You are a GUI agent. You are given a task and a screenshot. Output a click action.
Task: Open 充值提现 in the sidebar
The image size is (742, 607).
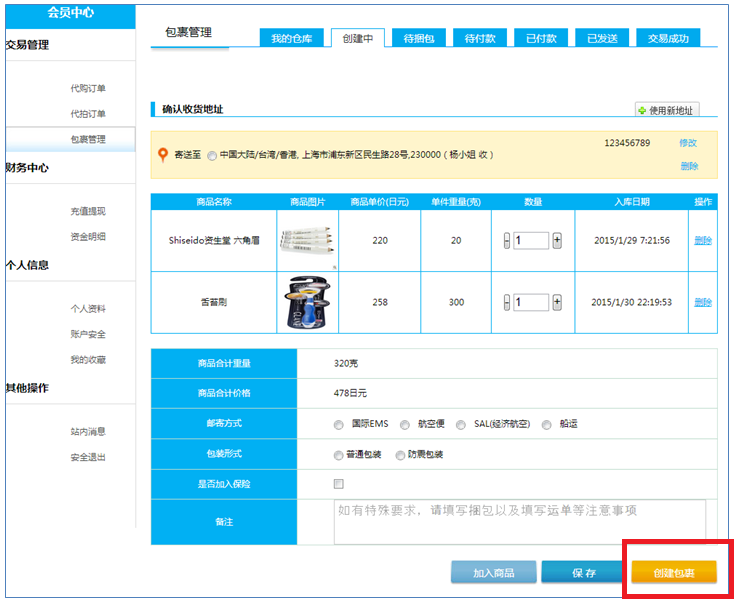(88, 211)
